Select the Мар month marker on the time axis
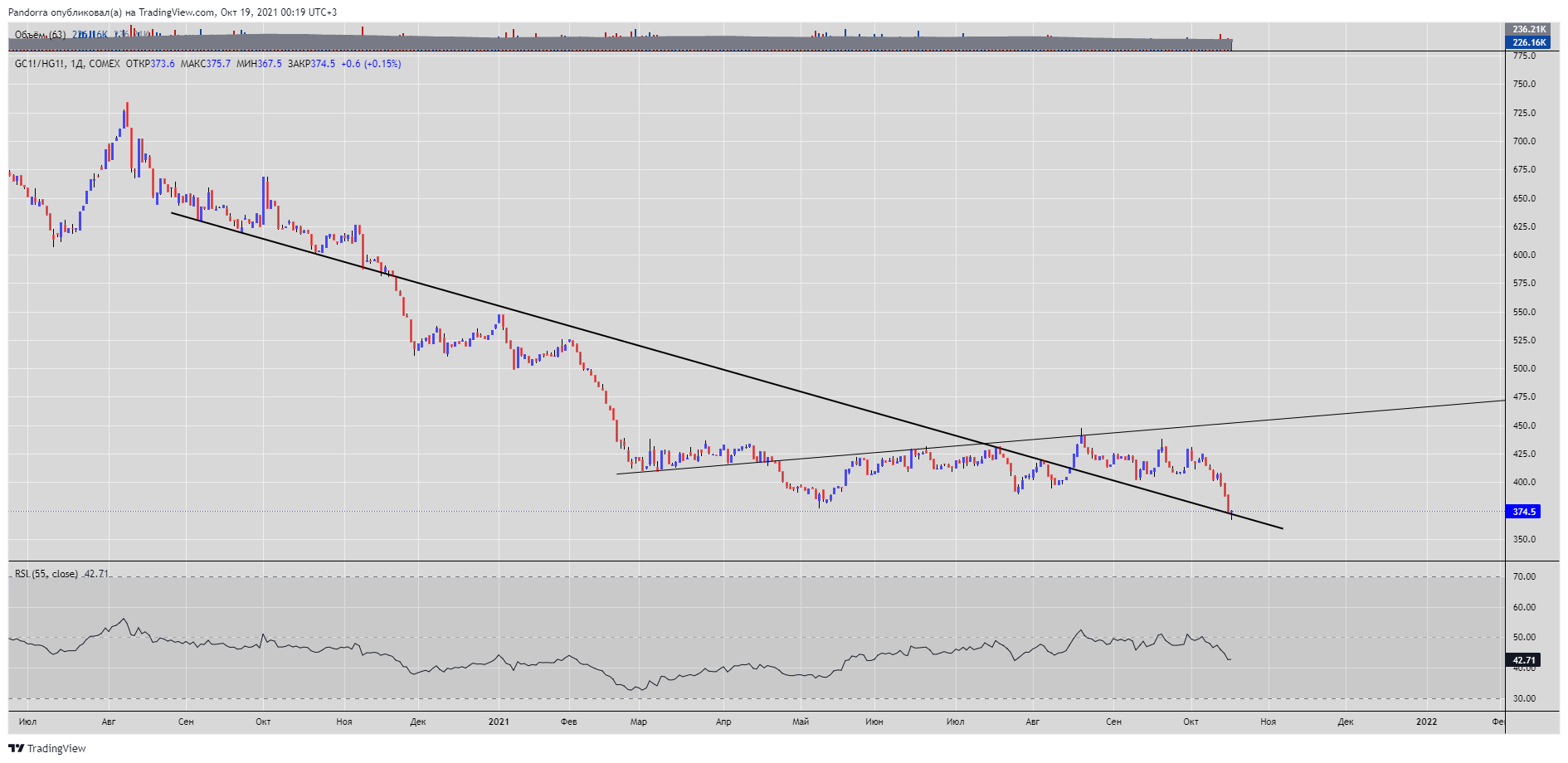This screenshot has width=1568, height=763. (639, 722)
